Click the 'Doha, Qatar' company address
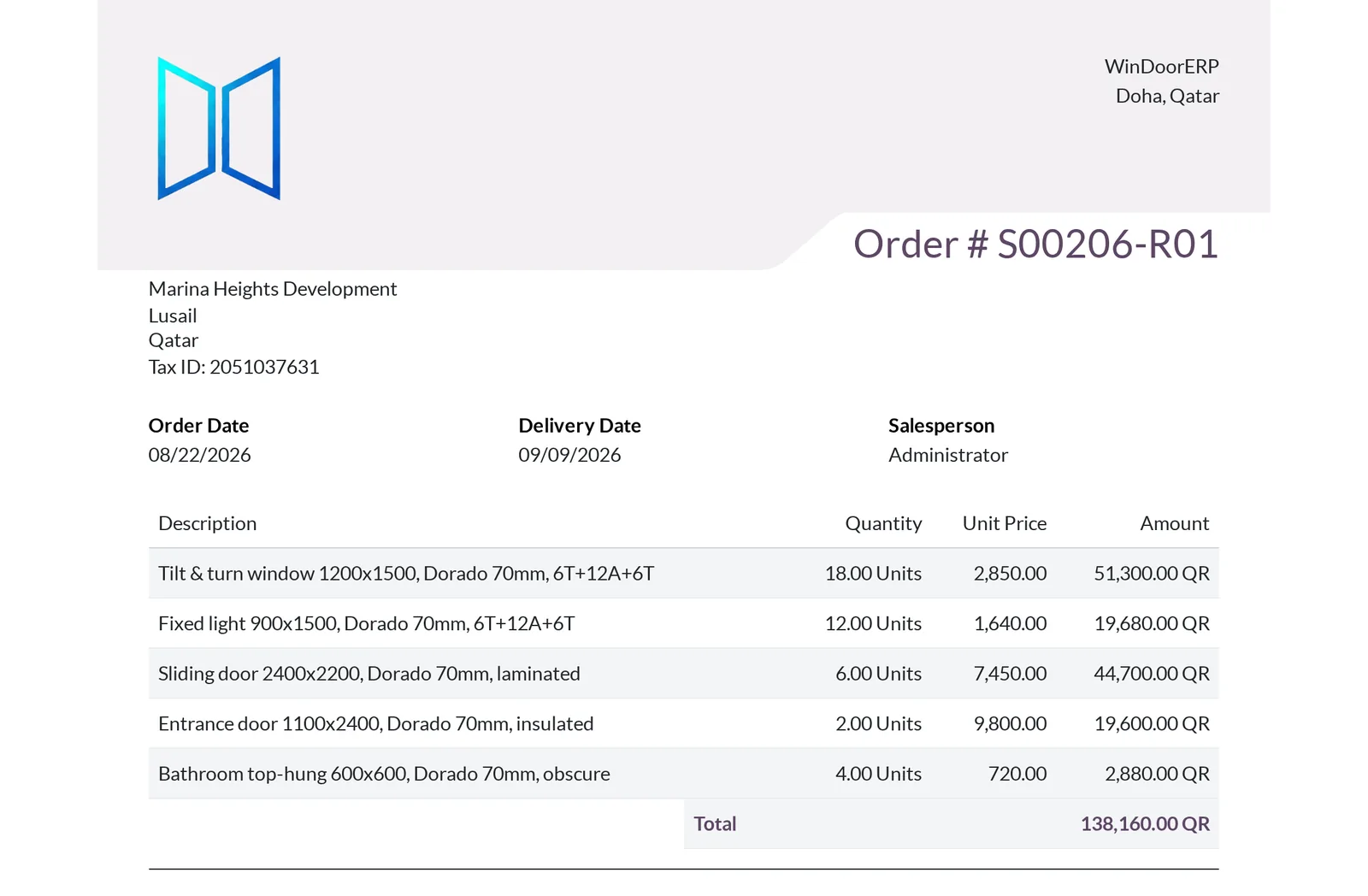The width and height of the screenshot is (1368, 896). (1167, 96)
